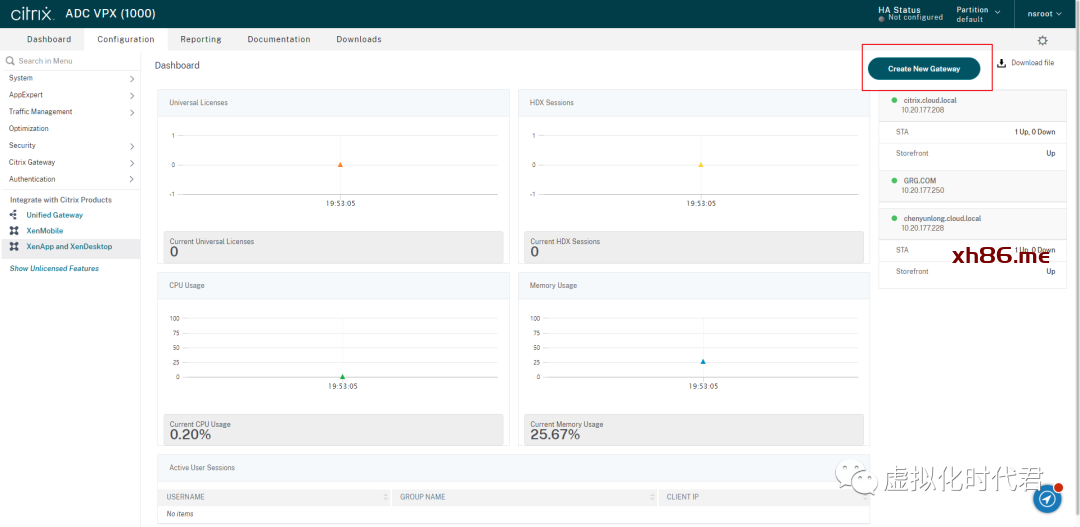This screenshot has height=527, width=1080.
Task: Click the Citrix Gateway menu label
Action: [x=32, y=163]
